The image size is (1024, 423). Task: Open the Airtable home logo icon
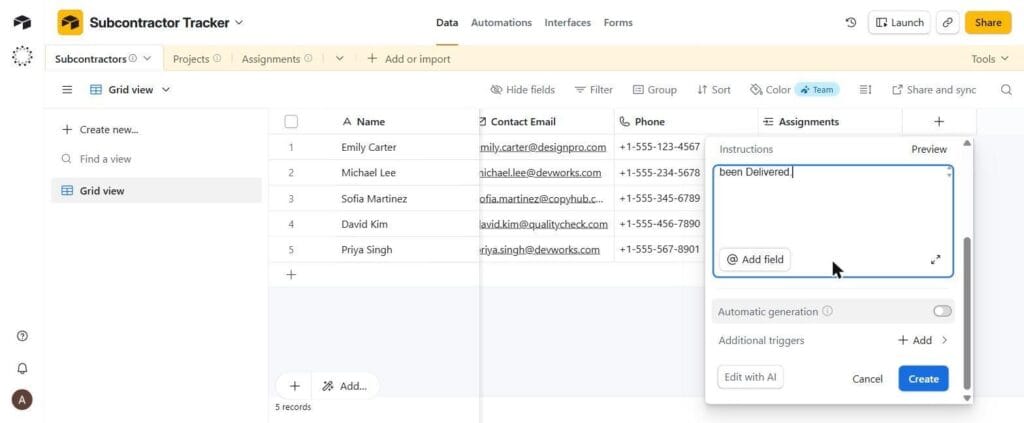click(22, 22)
